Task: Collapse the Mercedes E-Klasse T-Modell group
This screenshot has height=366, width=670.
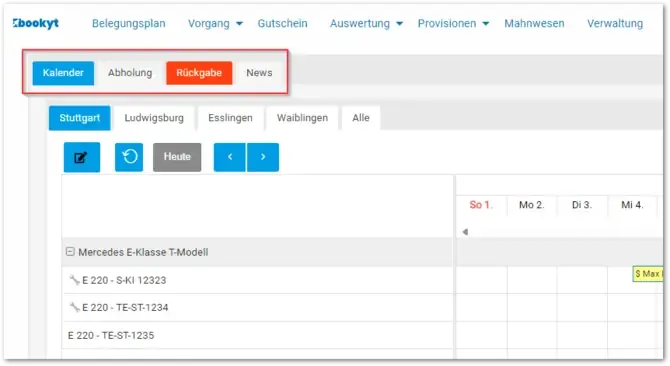Action: [70, 252]
